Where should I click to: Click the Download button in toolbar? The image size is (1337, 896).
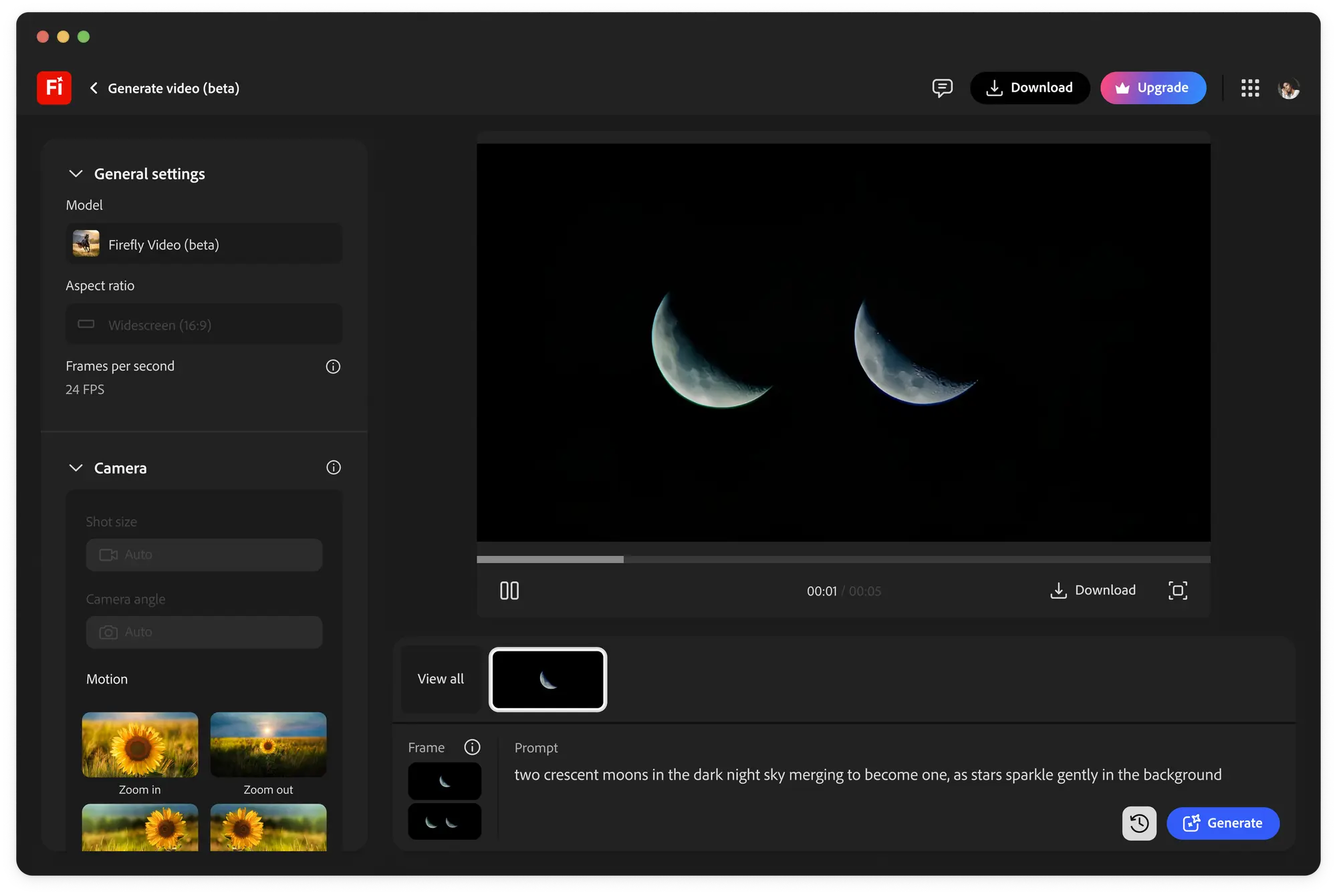click(1029, 88)
